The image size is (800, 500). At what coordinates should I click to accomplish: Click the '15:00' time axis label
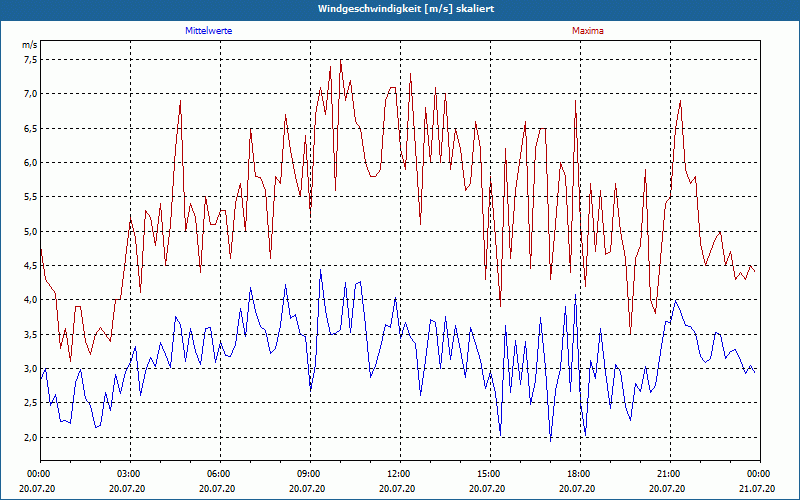[490, 474]
